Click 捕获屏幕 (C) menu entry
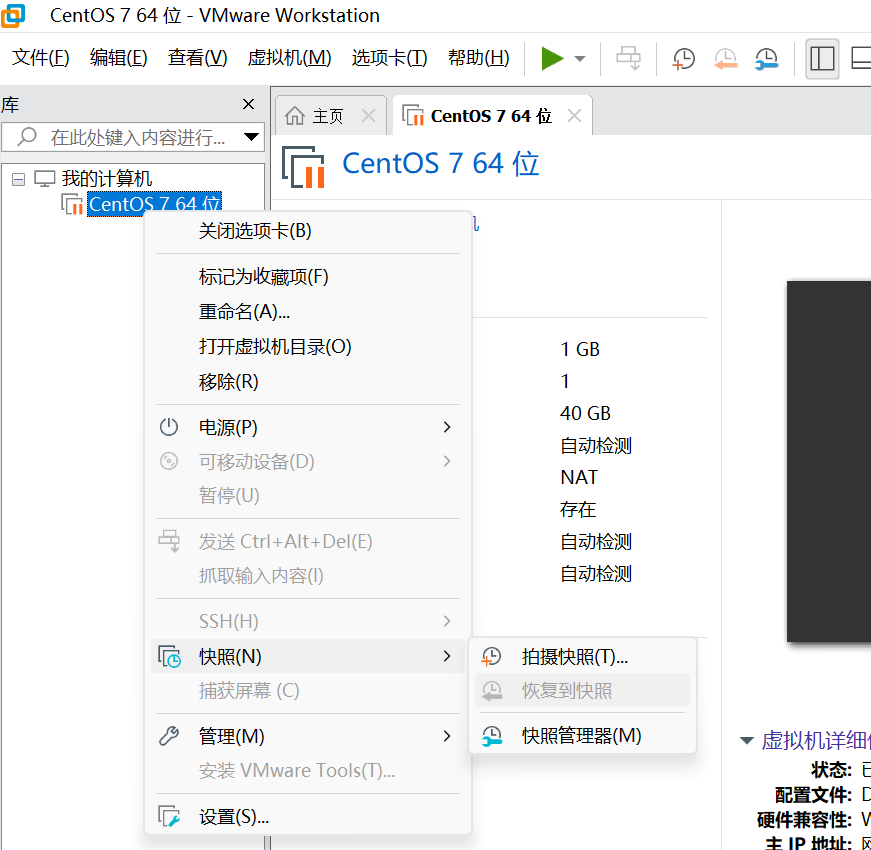The image size is (871, 850). (x=307, y=691)
